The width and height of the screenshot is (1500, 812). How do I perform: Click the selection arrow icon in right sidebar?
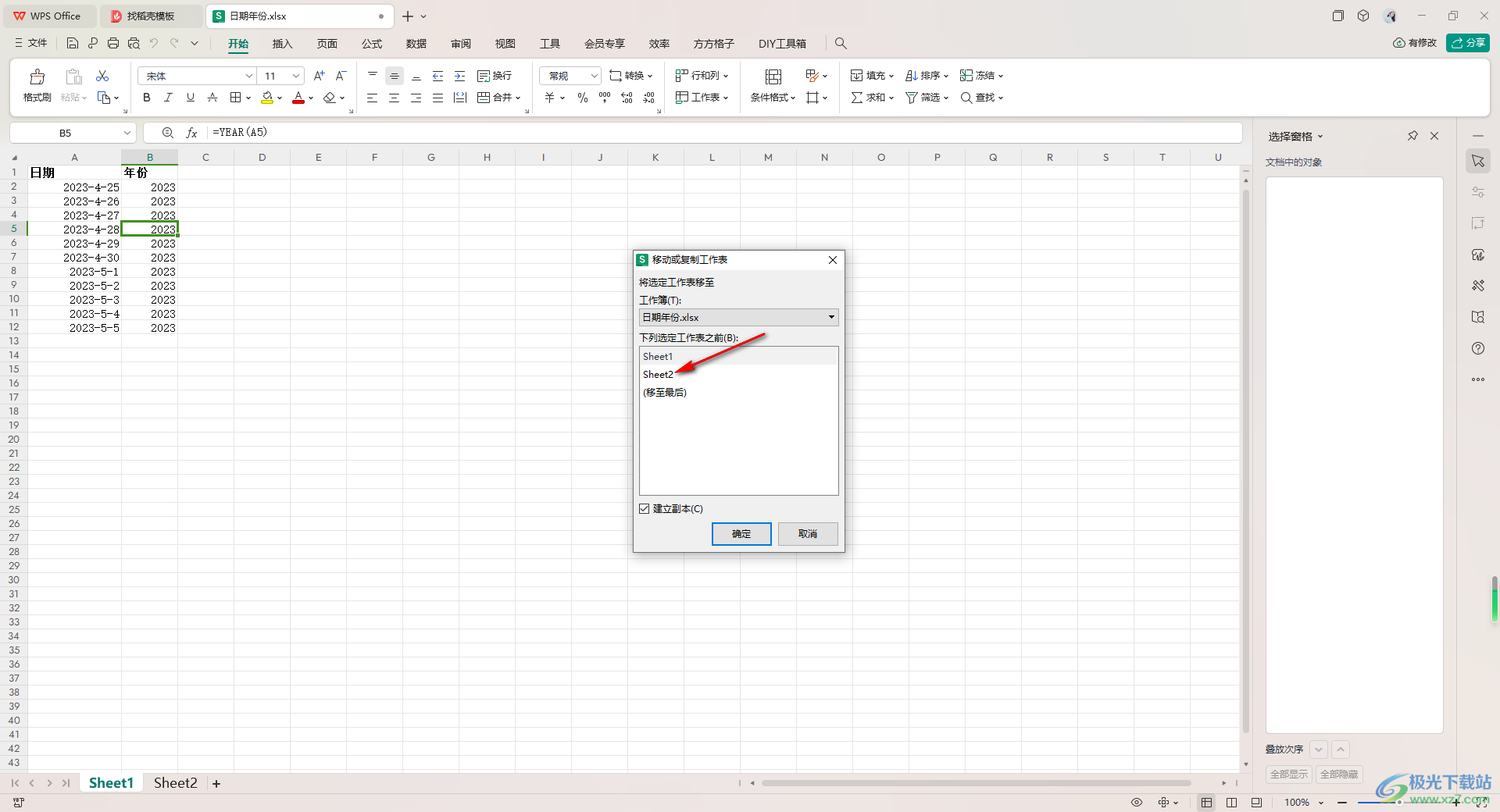point(1478,161)
